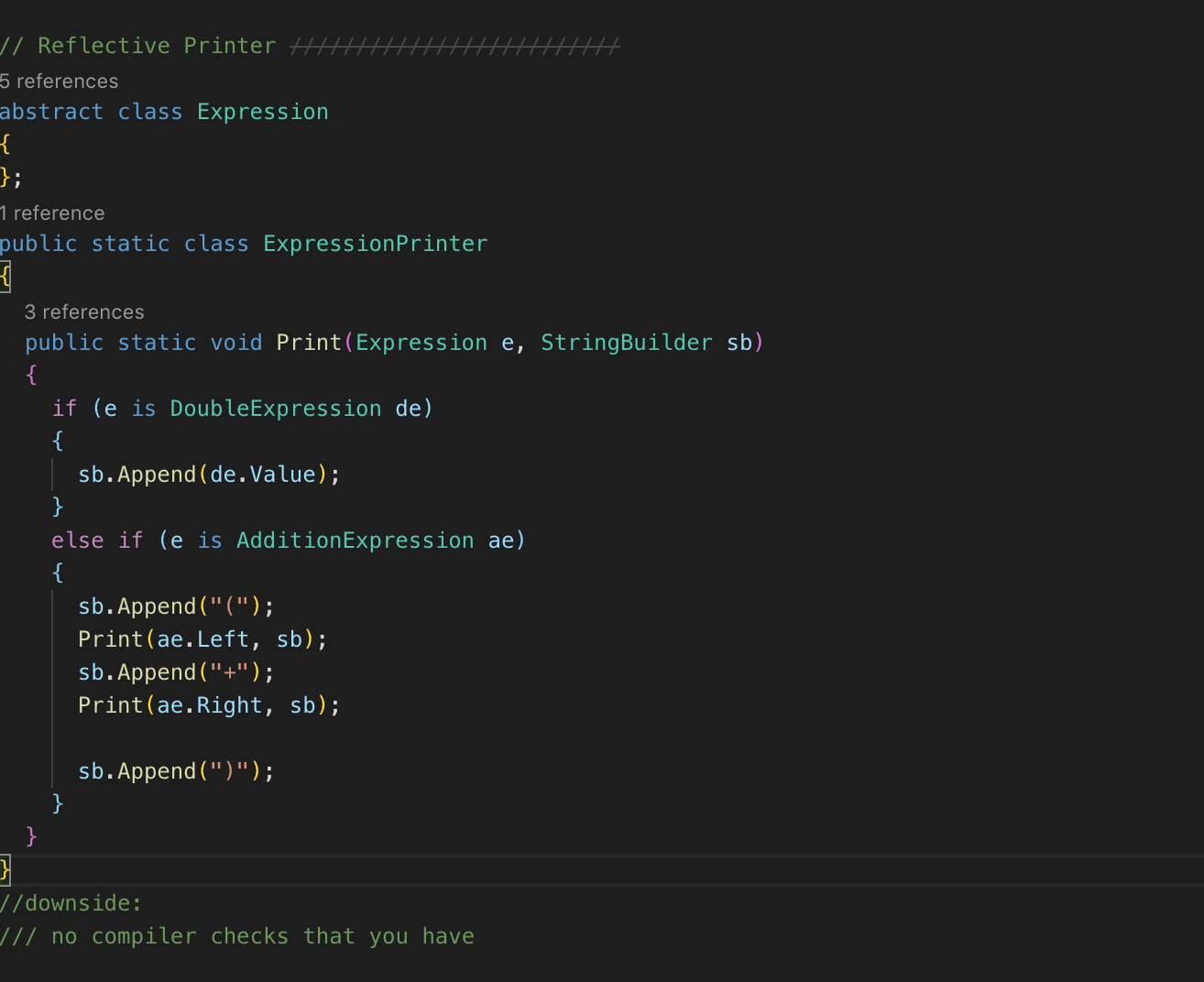Click the 'Print(ae.Right, sb);' line
Viewport: 1204px width, 982px height.
point(209,705)
